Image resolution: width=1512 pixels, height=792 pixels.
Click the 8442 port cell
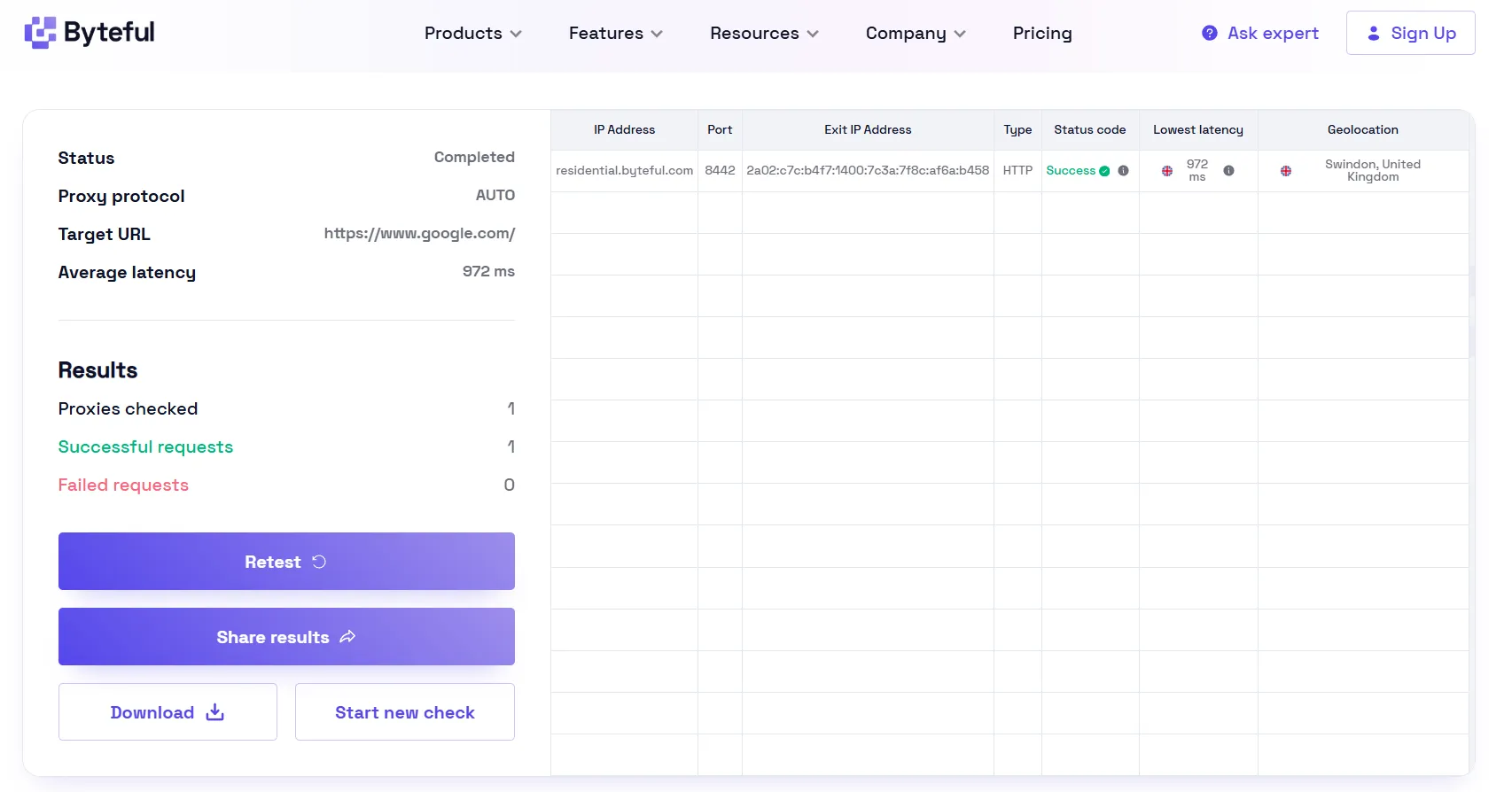[720, 170]
